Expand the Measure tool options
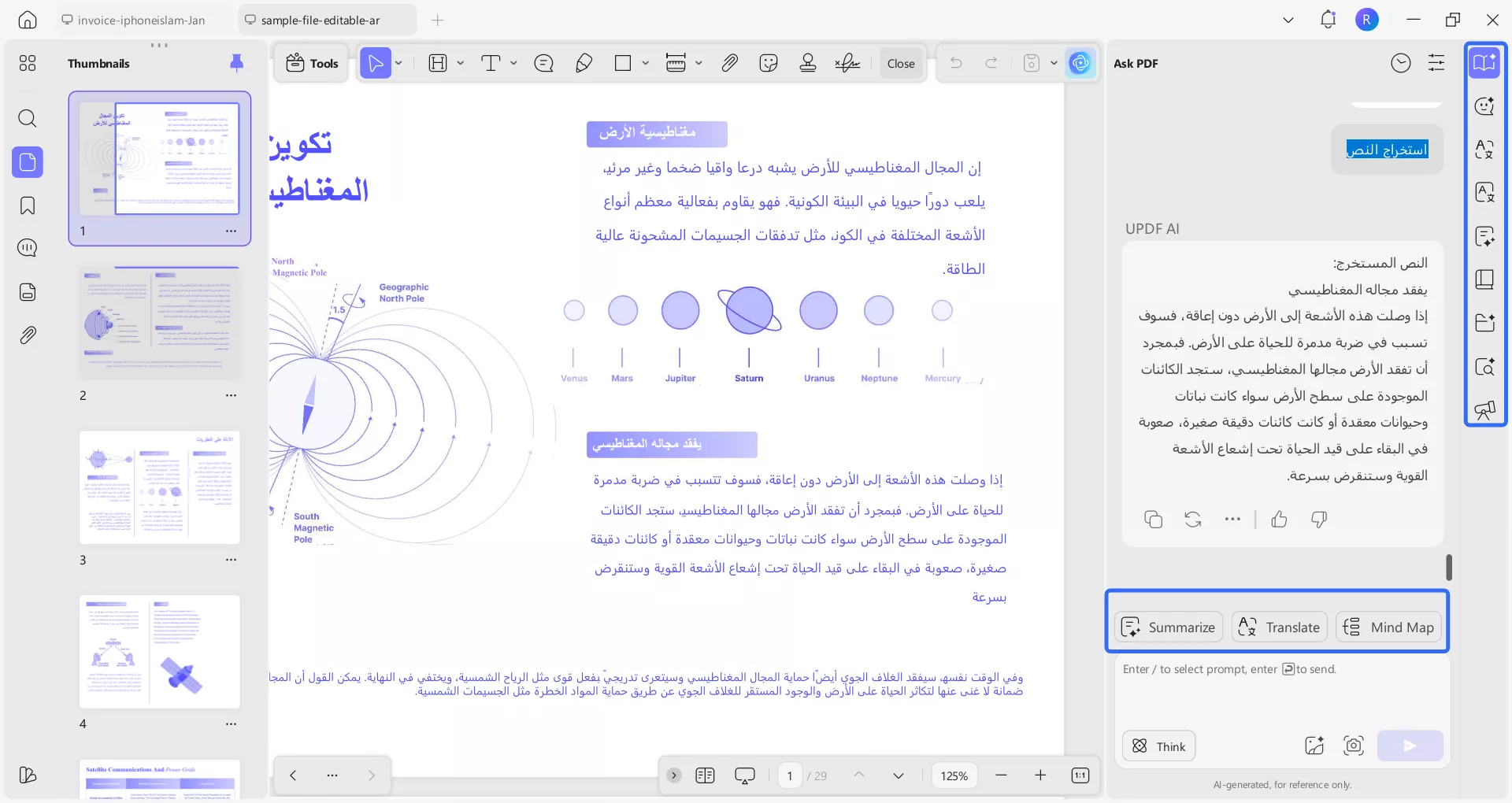This screenshot has height=803, width=1512. 698,63
